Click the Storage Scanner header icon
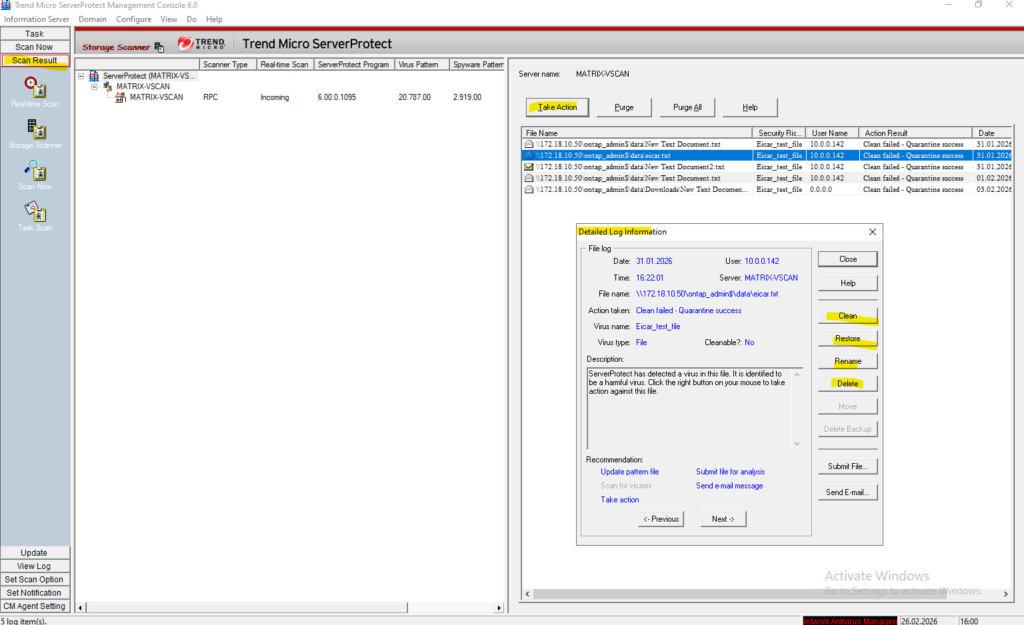1024x625 pixels. (159, 46)
